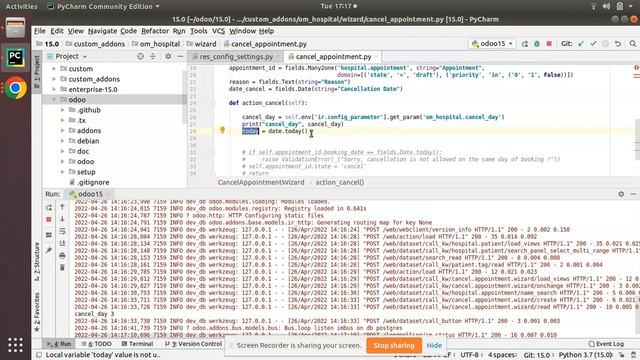The image size is (640, 360).
Task: Expand the setup folder
Action: 62,172
